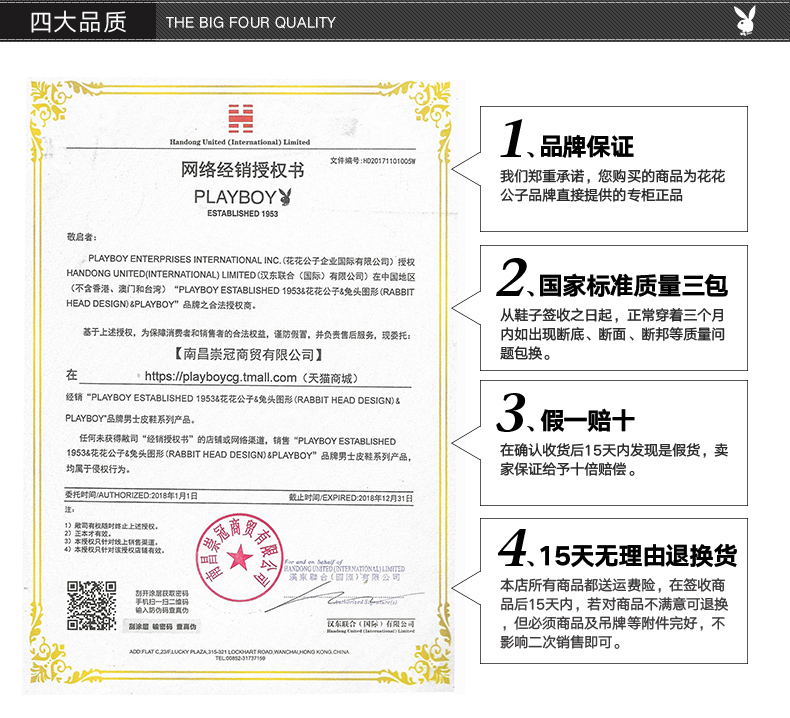Click '(天猫商城)' text after the URL
The height and width of the screenshot is (718, 790).
(x=331, y=377)
